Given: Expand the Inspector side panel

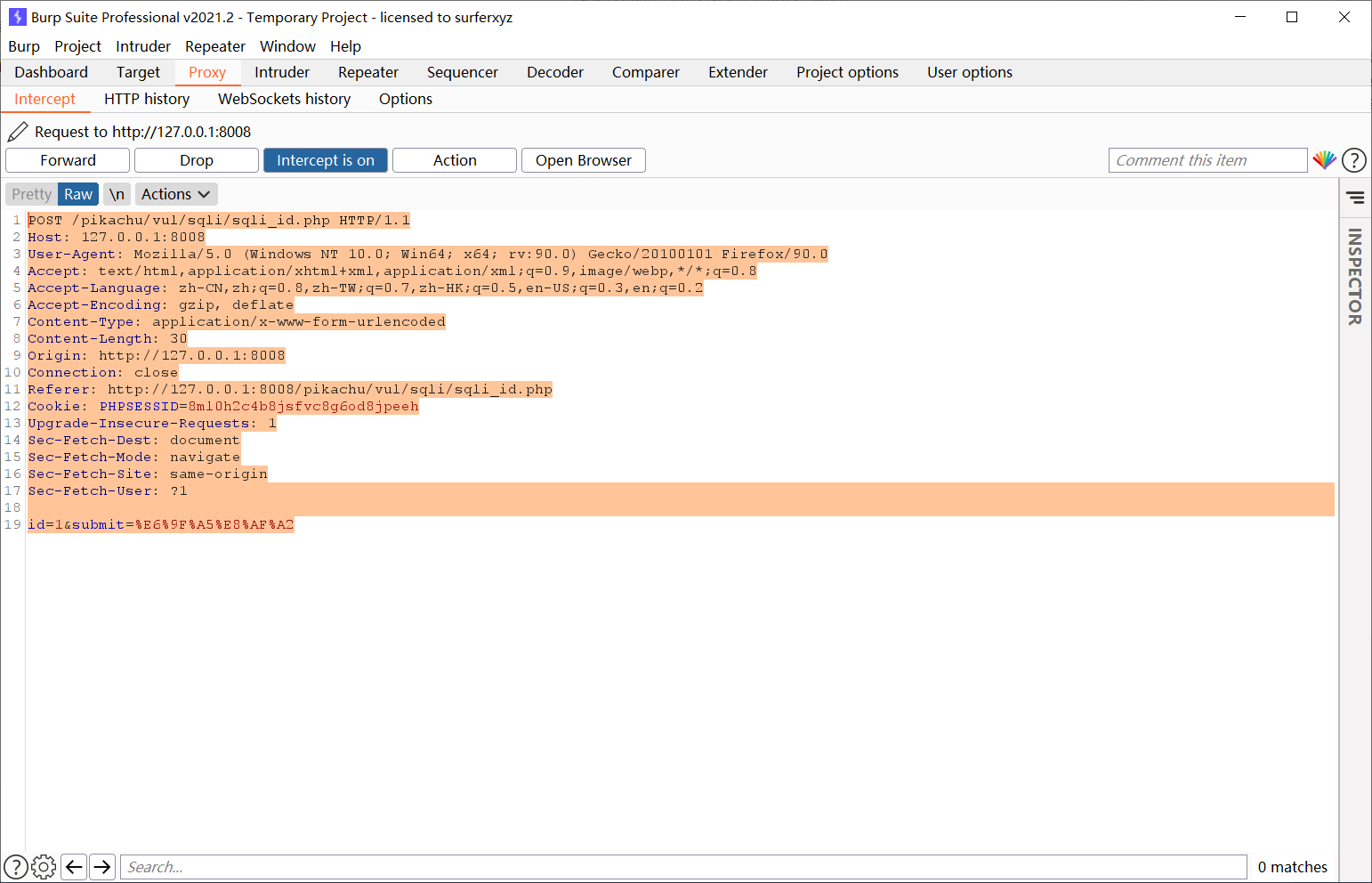Looking at the screenshot, I should tap(1355, 276).
